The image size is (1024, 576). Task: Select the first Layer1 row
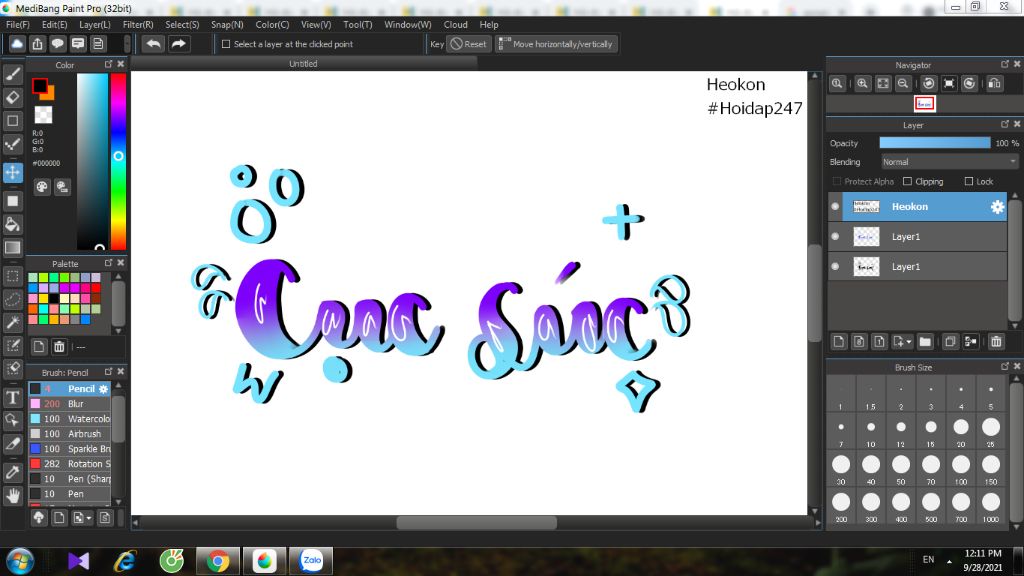(918, 236)
